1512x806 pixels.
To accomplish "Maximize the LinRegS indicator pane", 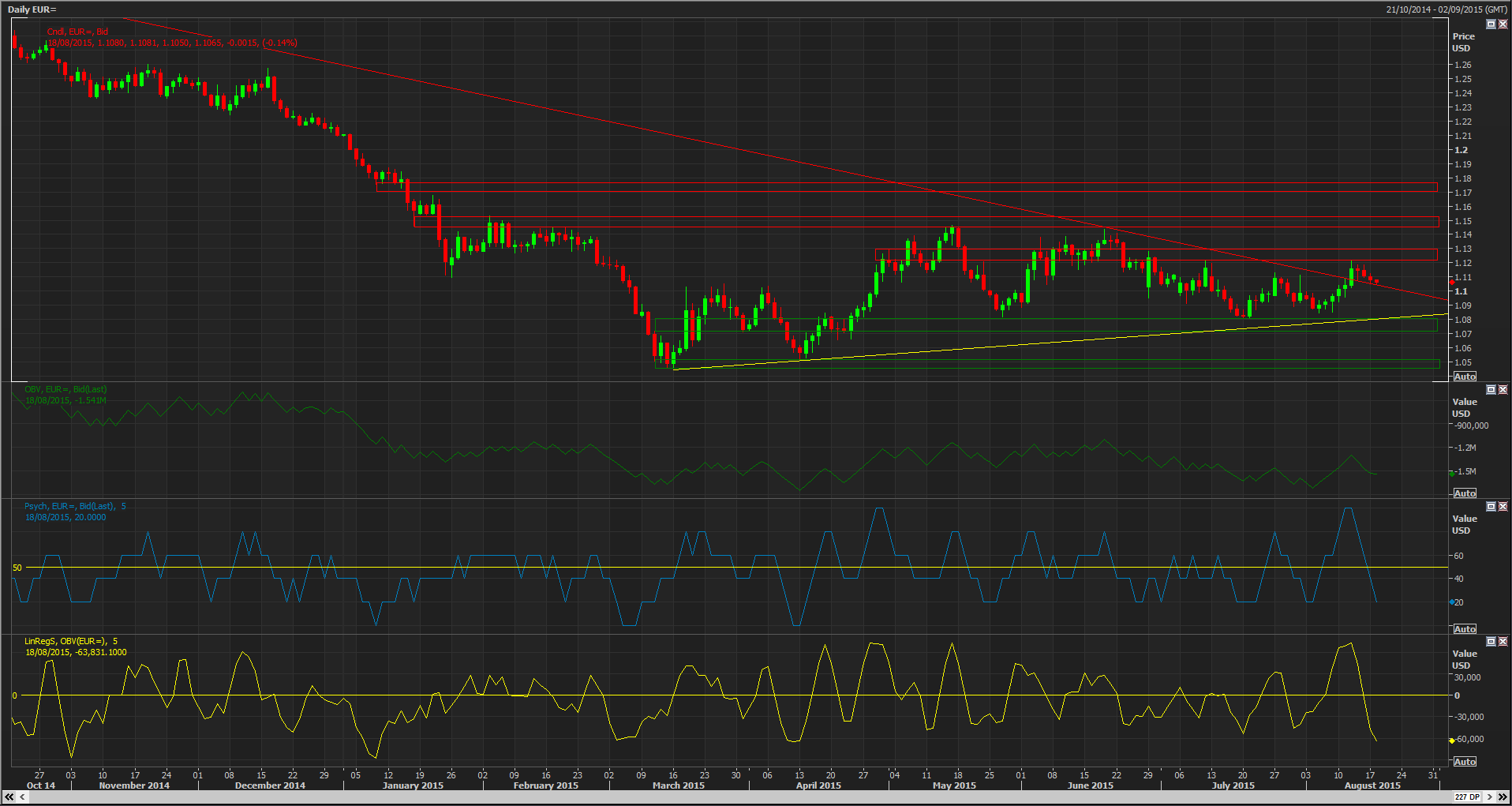I will point(1491,642).
